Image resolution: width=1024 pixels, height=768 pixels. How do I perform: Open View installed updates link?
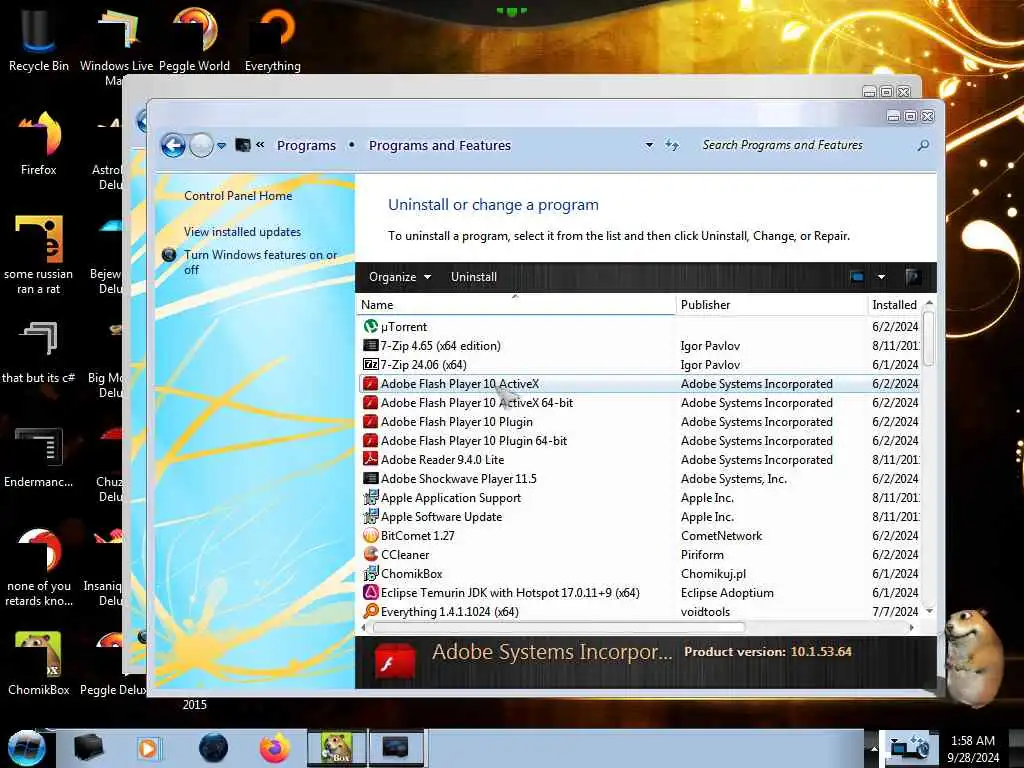(x=242, y=232)
